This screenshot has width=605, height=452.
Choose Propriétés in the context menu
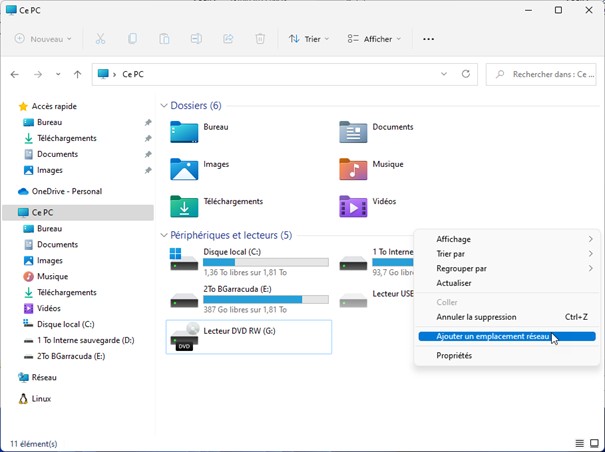454,356
